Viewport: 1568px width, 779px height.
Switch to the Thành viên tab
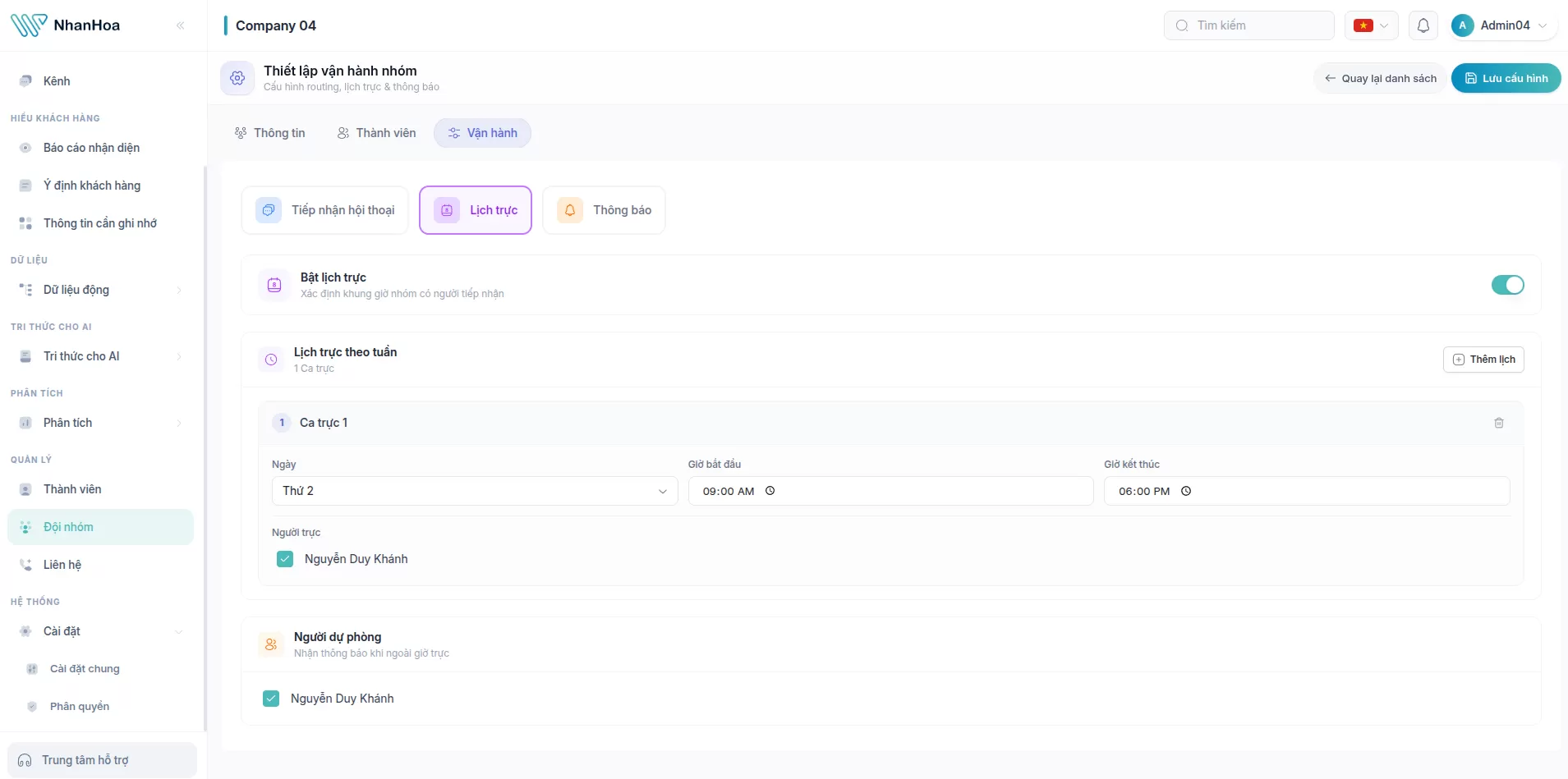376,133
